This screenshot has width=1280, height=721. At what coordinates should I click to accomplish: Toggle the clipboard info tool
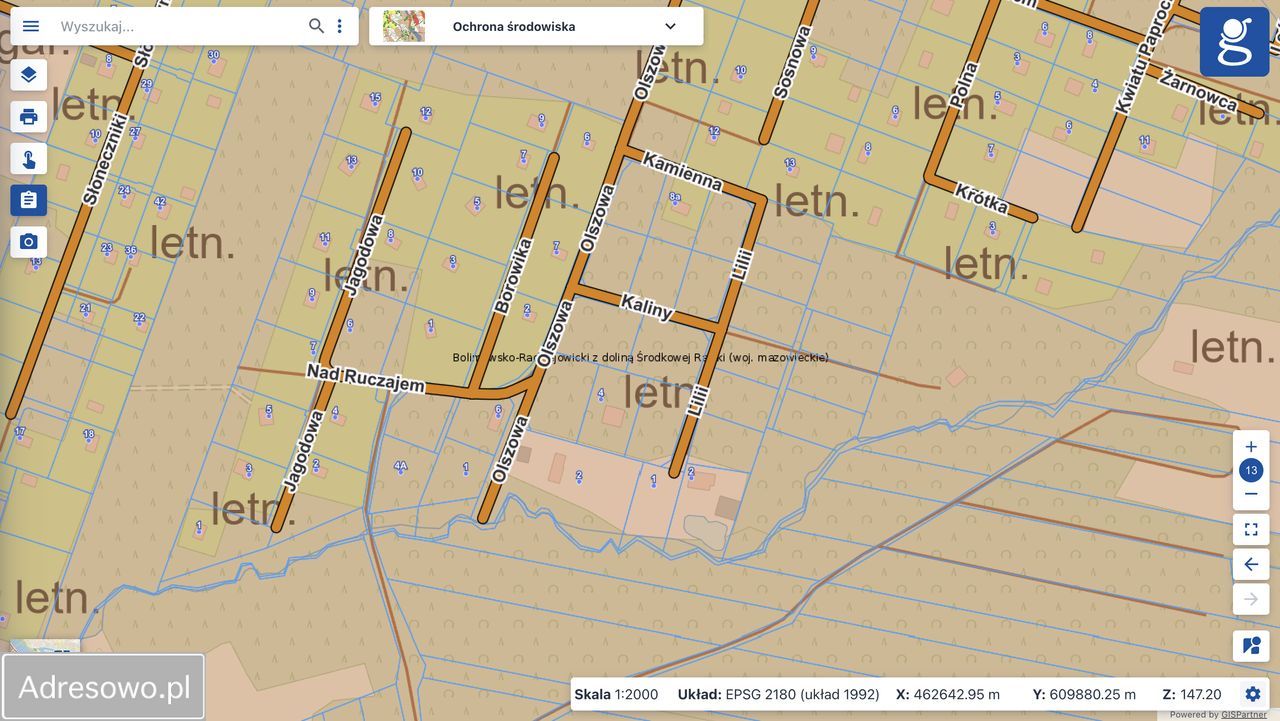click(x=28, y=200)
